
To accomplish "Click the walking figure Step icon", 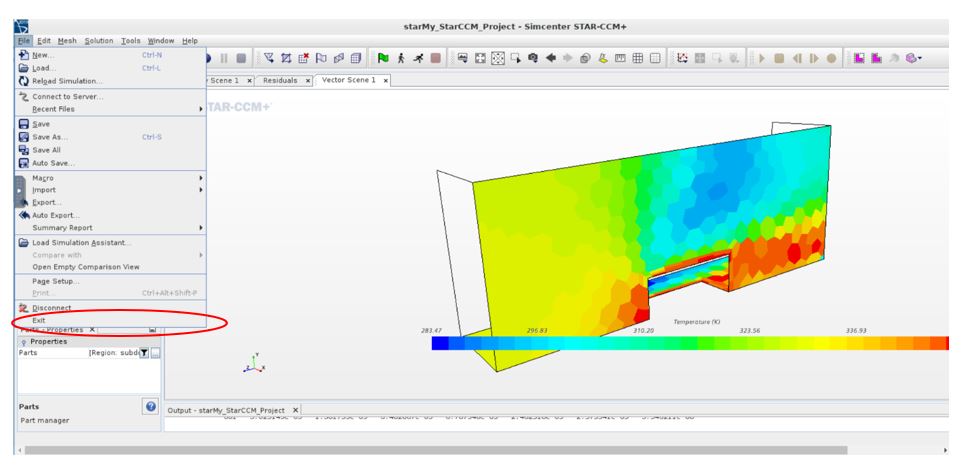I will pos(400,58).
